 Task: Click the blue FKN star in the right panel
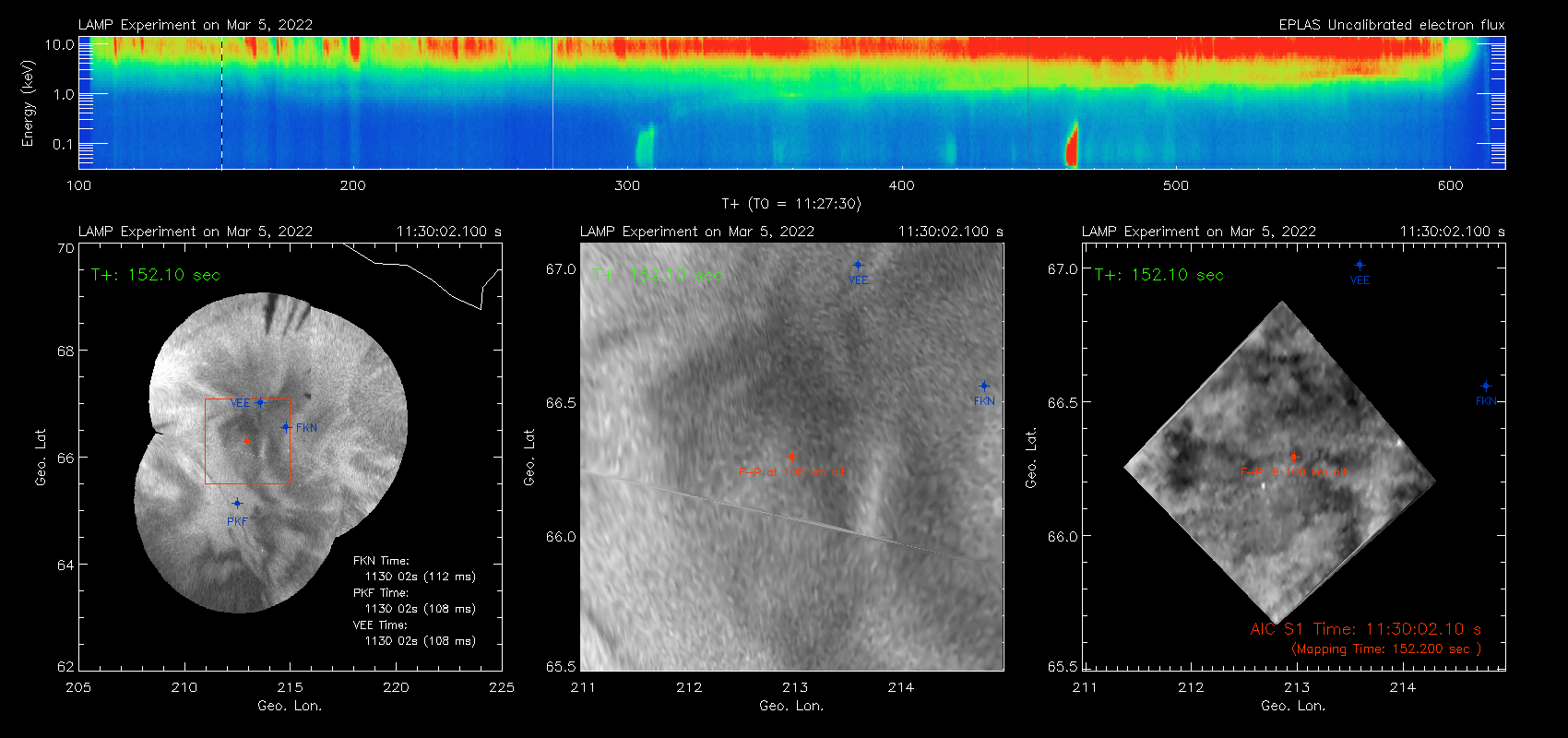[1486, 387]
